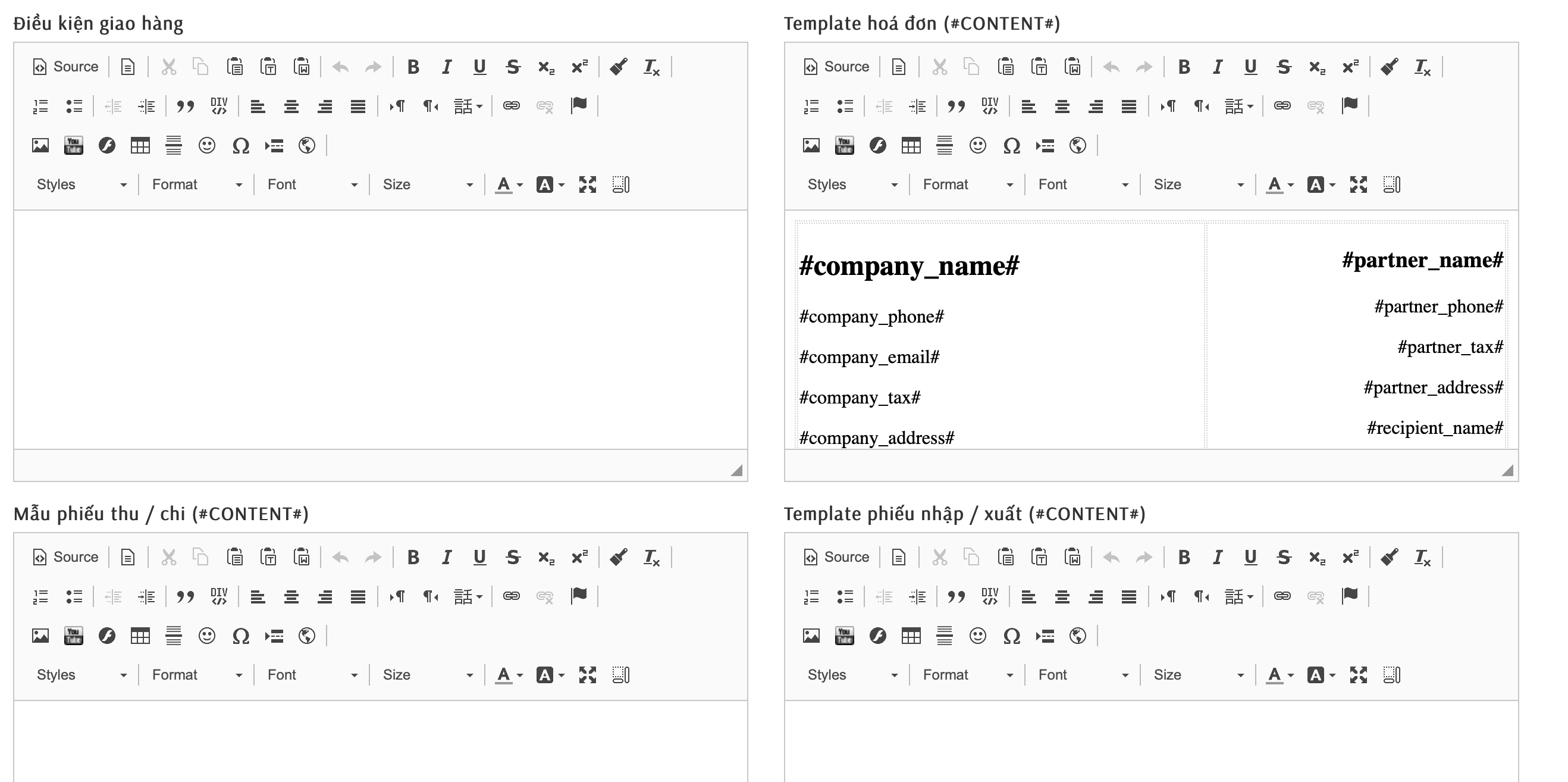The width and height of the screenshot is (1568, 782).
Task: Toggle Source view in Điều kiện giao hàng editor
Action: pos(65,67)
